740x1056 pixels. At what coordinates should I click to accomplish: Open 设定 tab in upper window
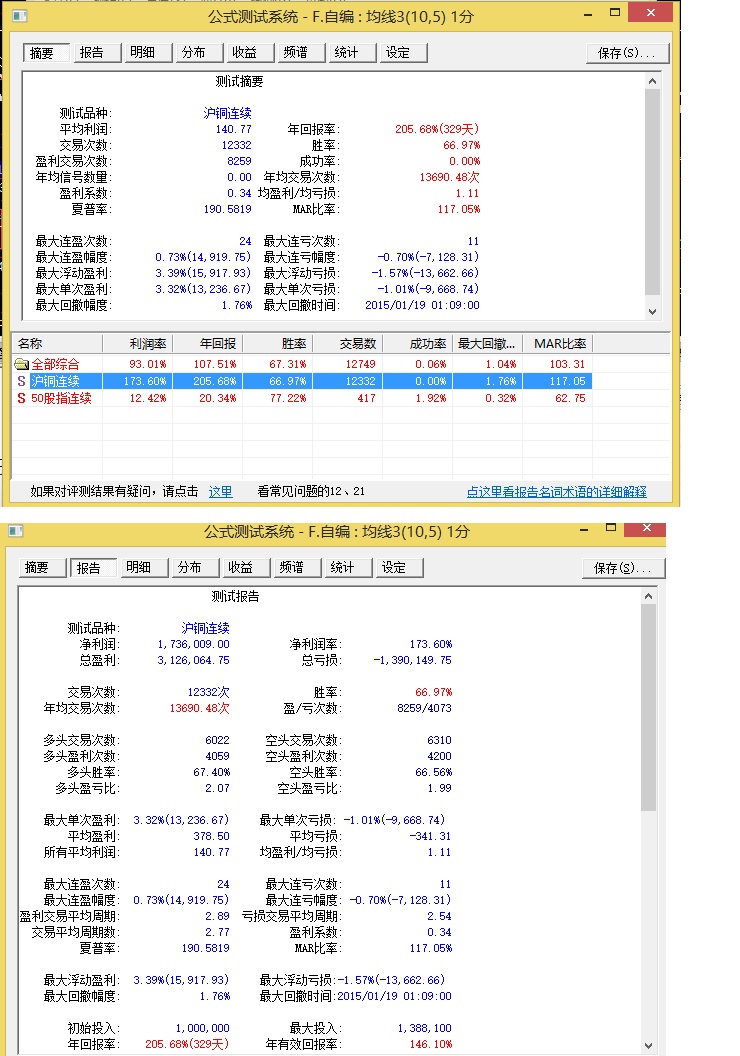pos(403,53)
